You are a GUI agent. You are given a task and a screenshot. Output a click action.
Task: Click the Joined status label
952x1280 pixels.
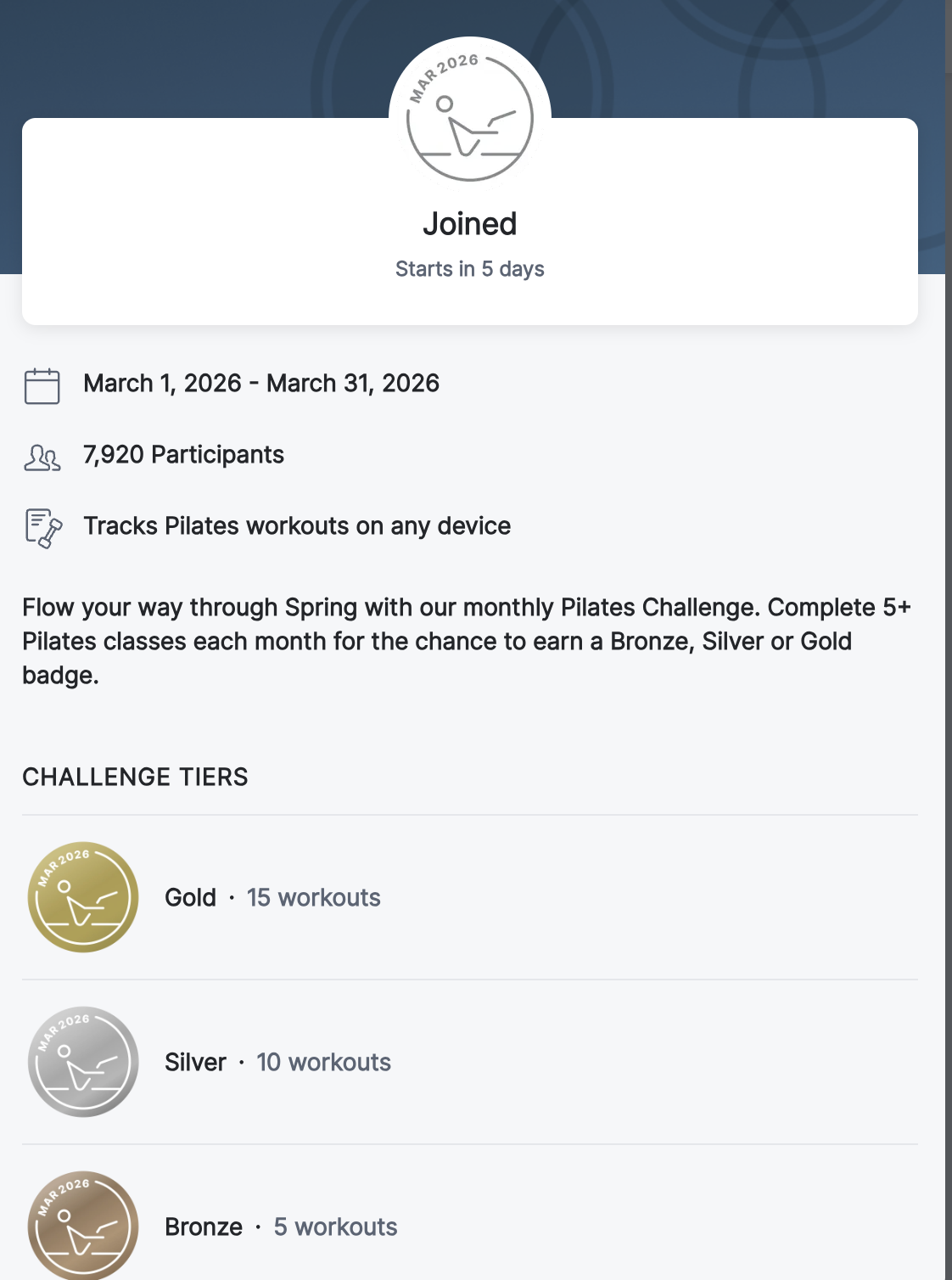470,224
